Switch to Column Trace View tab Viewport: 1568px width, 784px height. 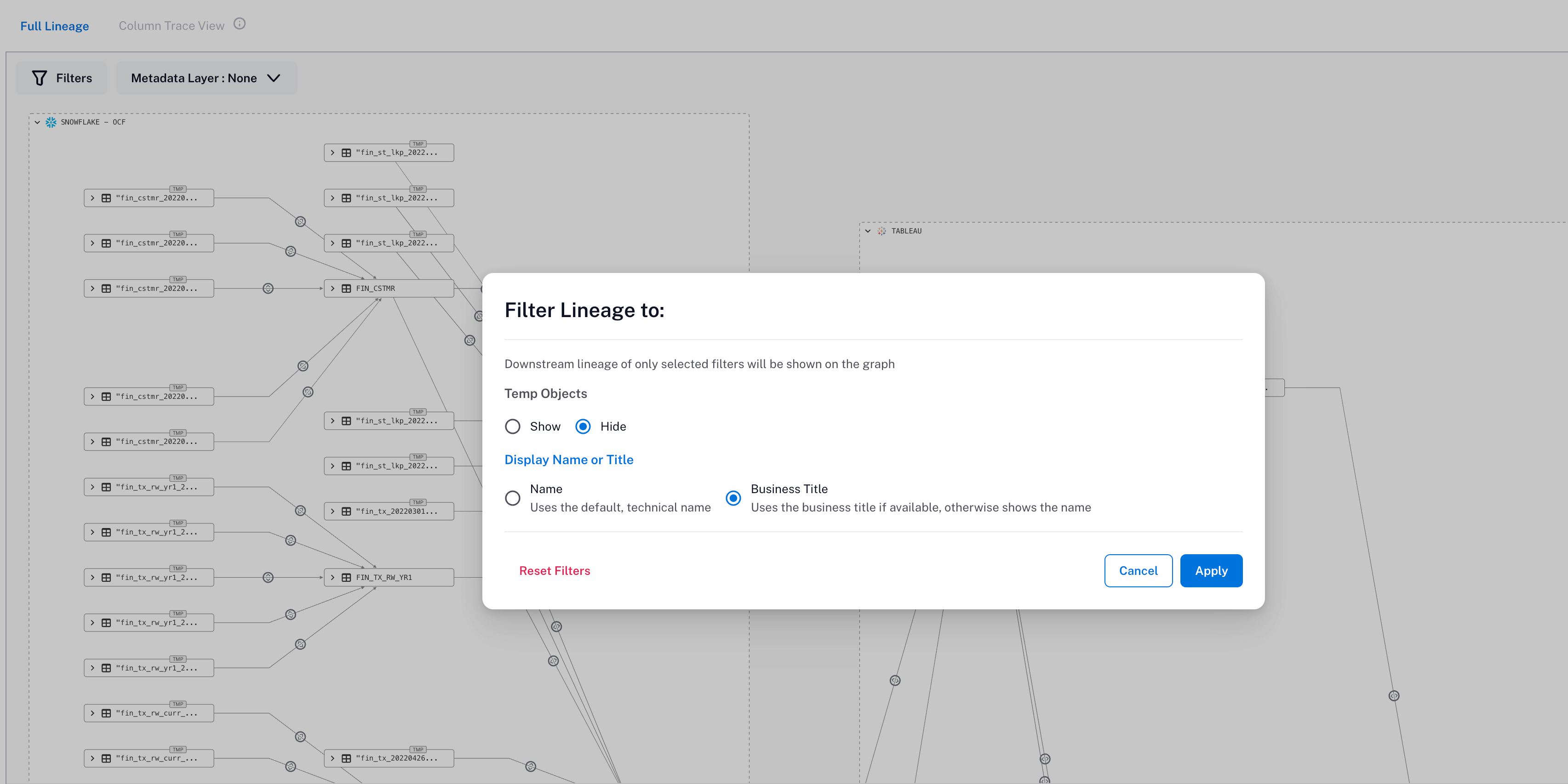pyautogui.click(x=171, y=25)
